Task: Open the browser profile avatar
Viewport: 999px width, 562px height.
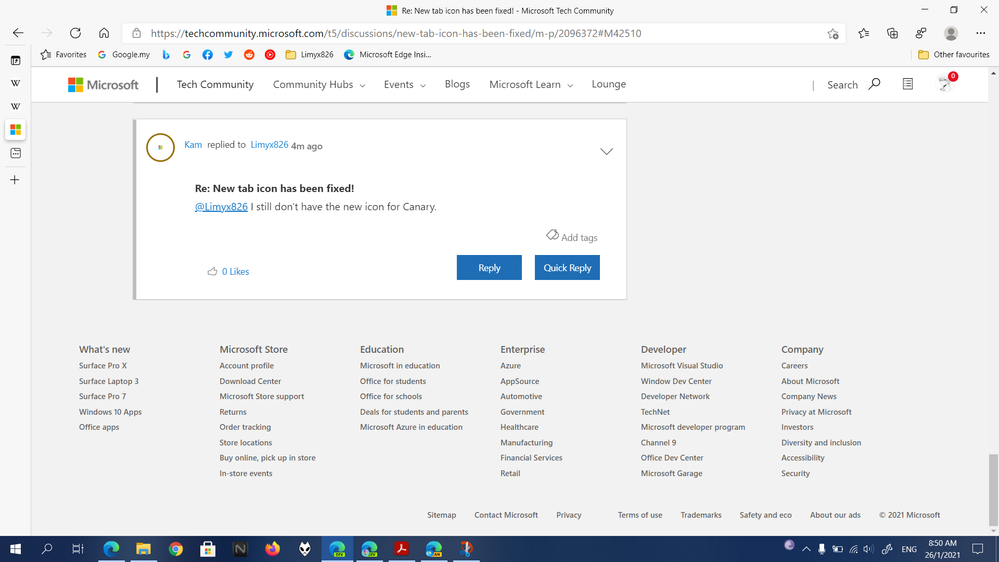Action: point(951,33)
